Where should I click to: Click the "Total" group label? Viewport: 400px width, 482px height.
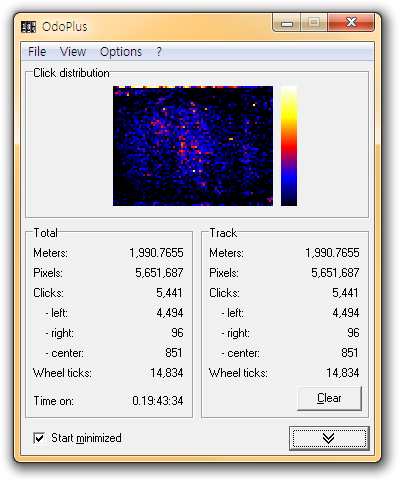(46, 233)
